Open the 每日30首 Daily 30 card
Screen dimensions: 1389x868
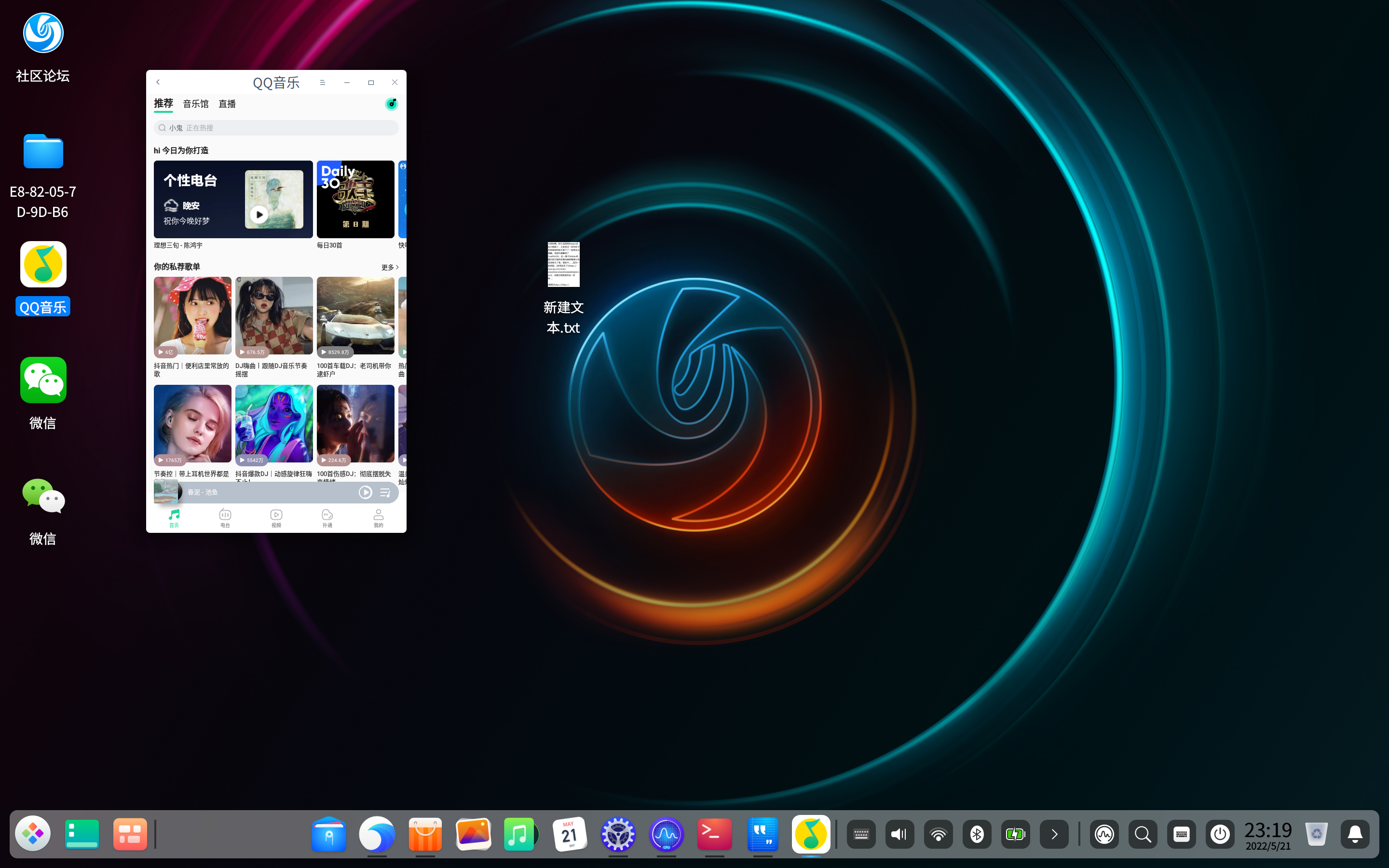tap(355, 199)
